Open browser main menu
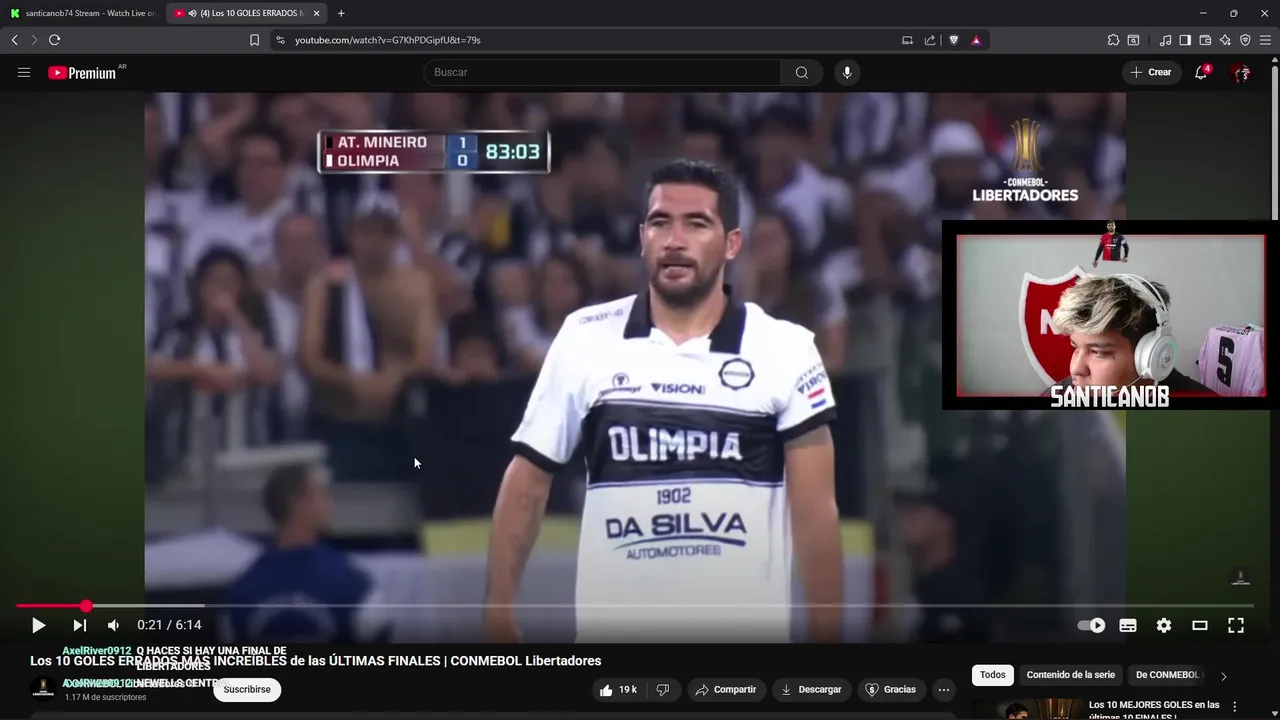This screenshot has width=1280, height=720. (1265, 40)
